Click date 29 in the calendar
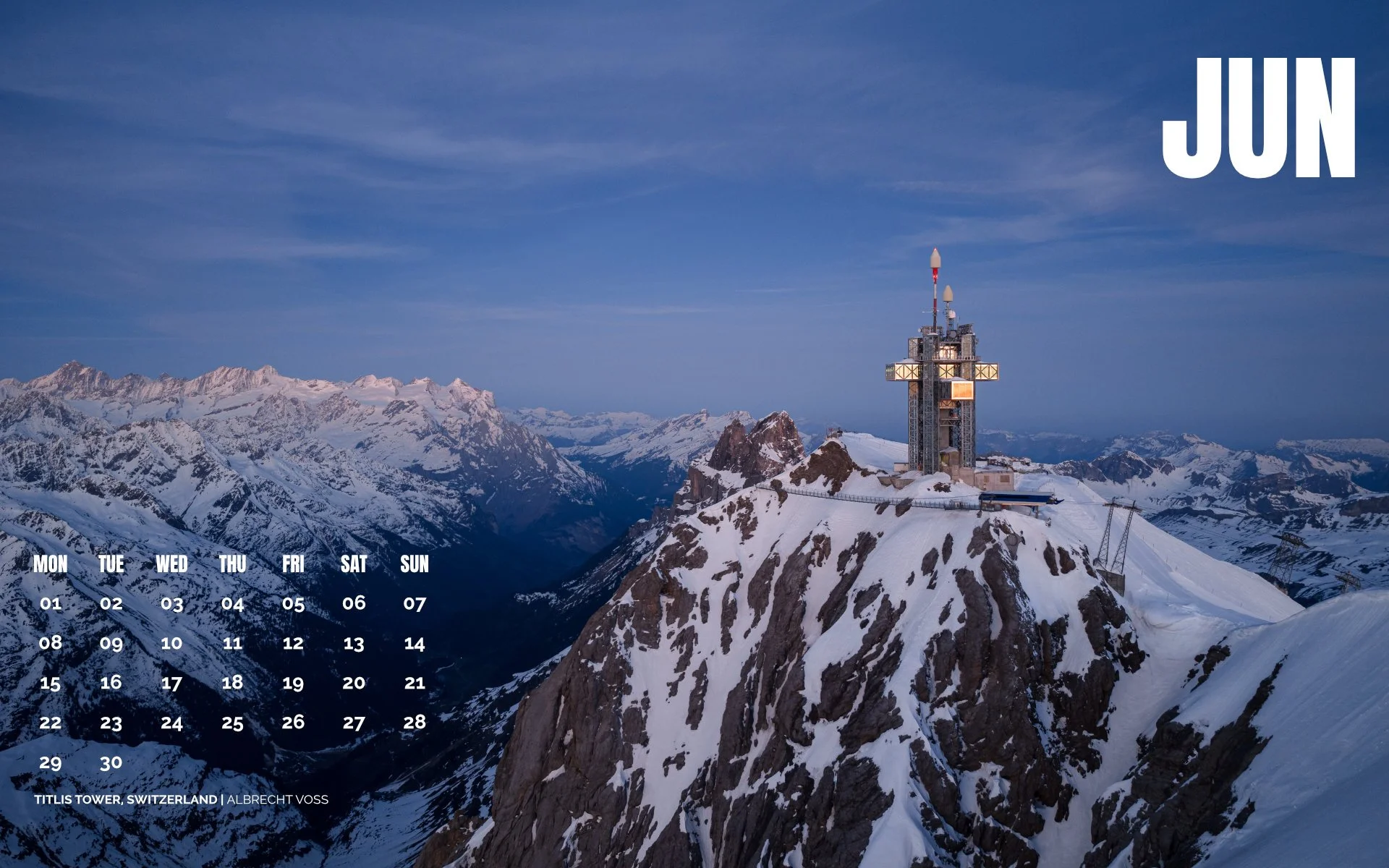The image size is (1389, 868). (51, 762)
